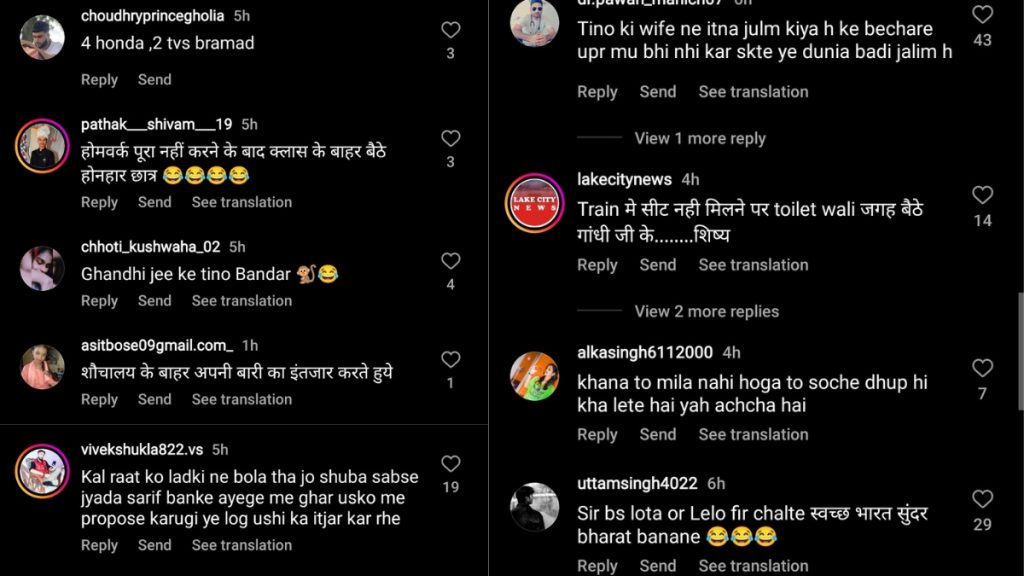This screenshot has width=1024, height=576.
Task: See translation of chhoti_kushwaha_02's comment
Action: (242, 301)
